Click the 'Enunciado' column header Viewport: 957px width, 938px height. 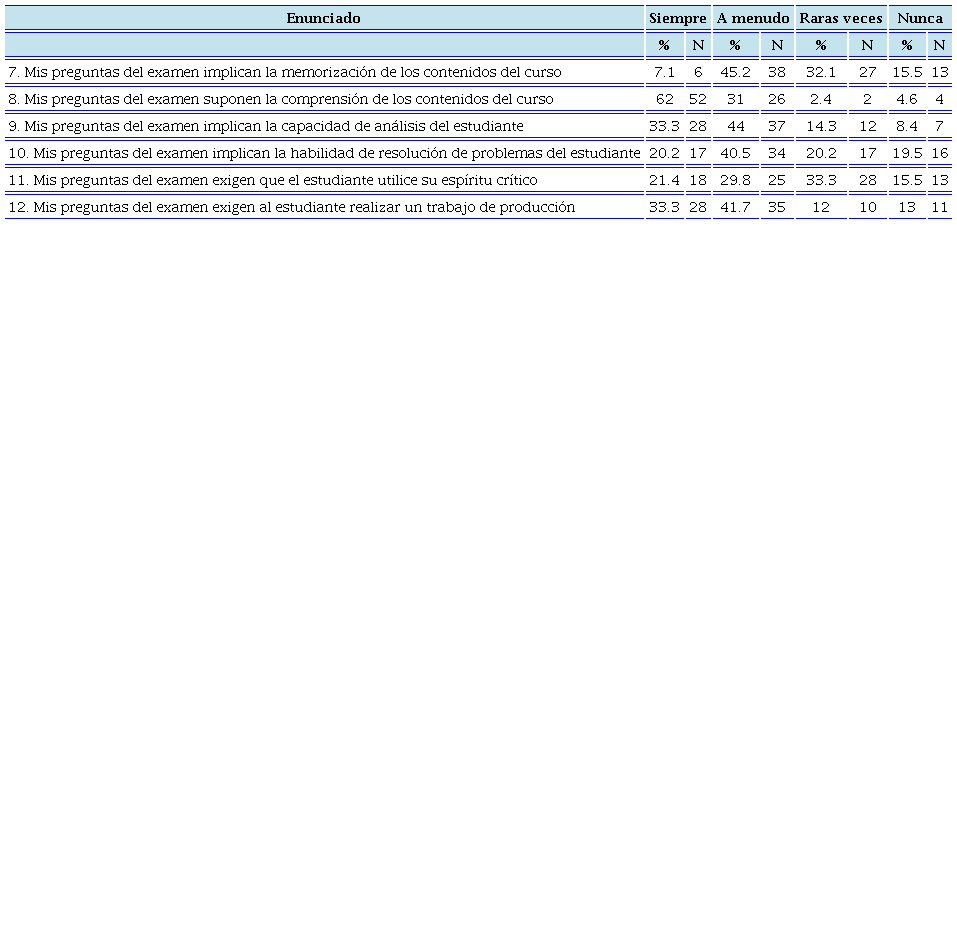pyautogui.click(x=323, y=18)
